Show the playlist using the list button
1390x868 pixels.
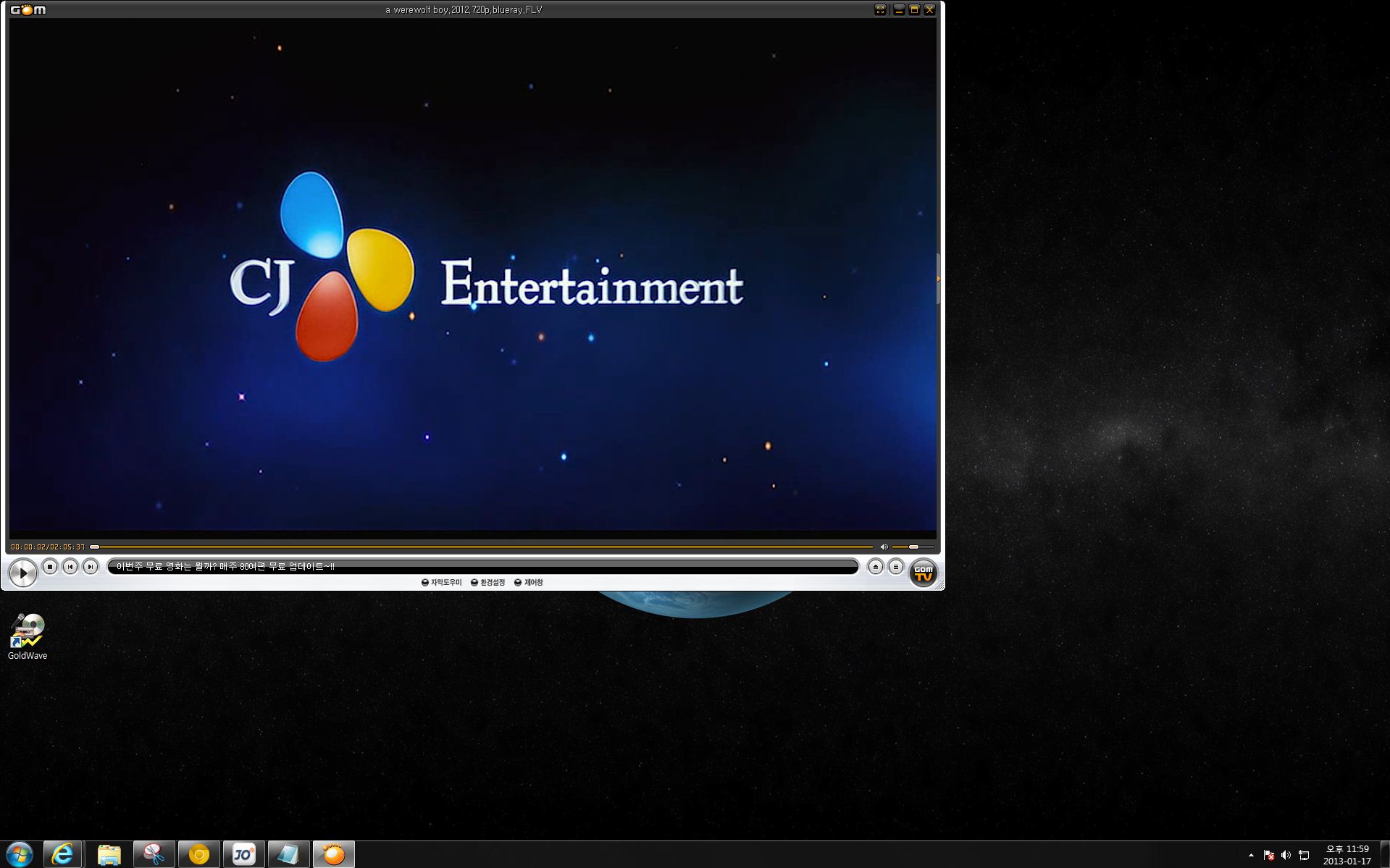[x=896, y=567]
